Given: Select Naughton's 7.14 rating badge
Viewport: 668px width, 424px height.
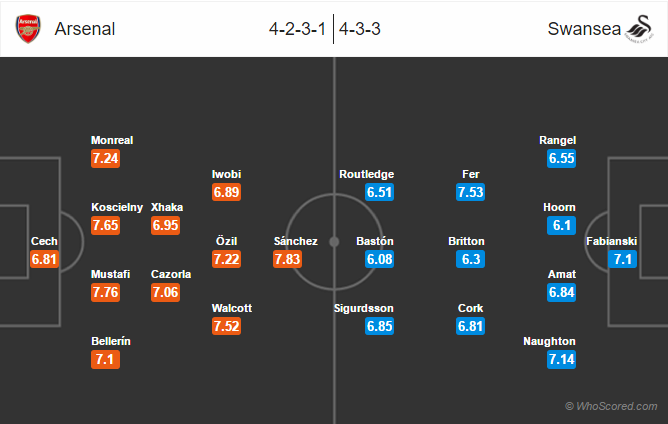Looking at the screenshot, I should (x=561, y=359).
